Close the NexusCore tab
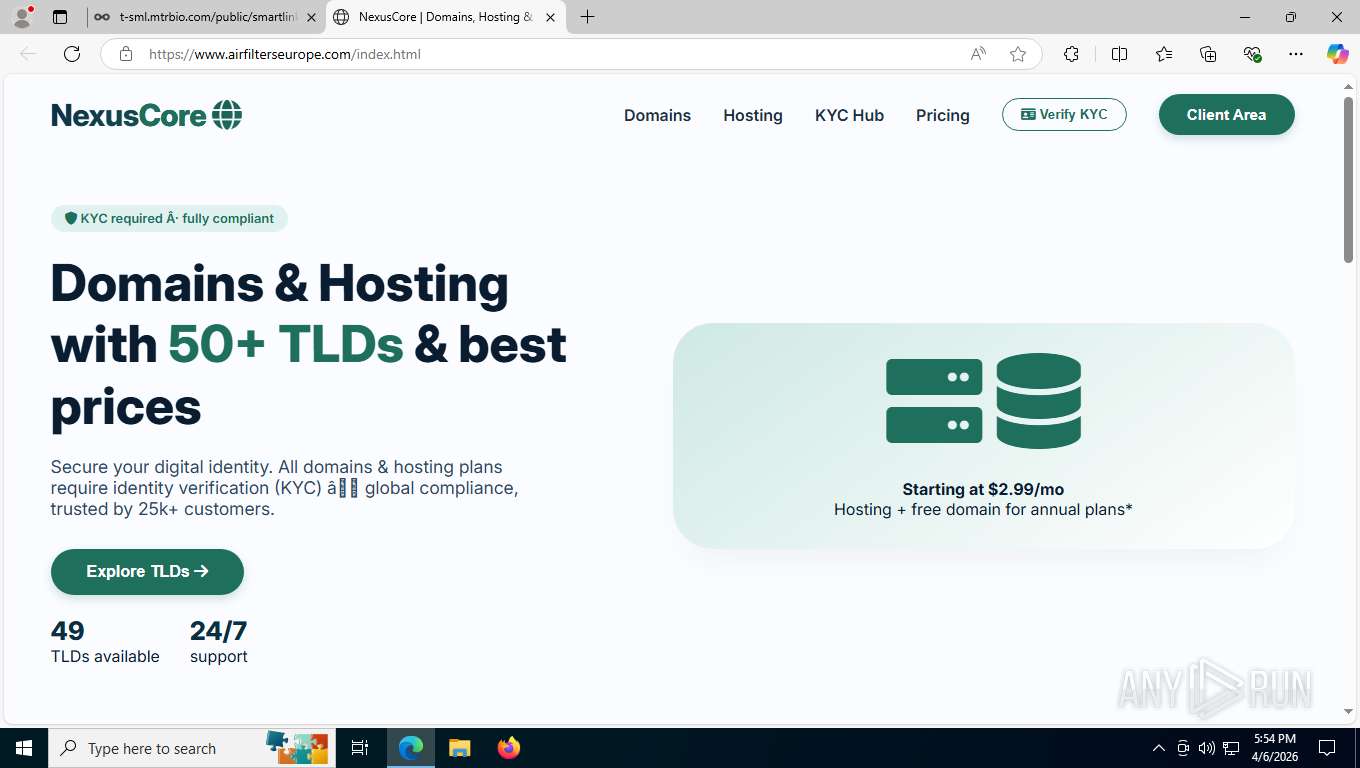The height and width of the screenshot is (768, 1360). point(550,17)
